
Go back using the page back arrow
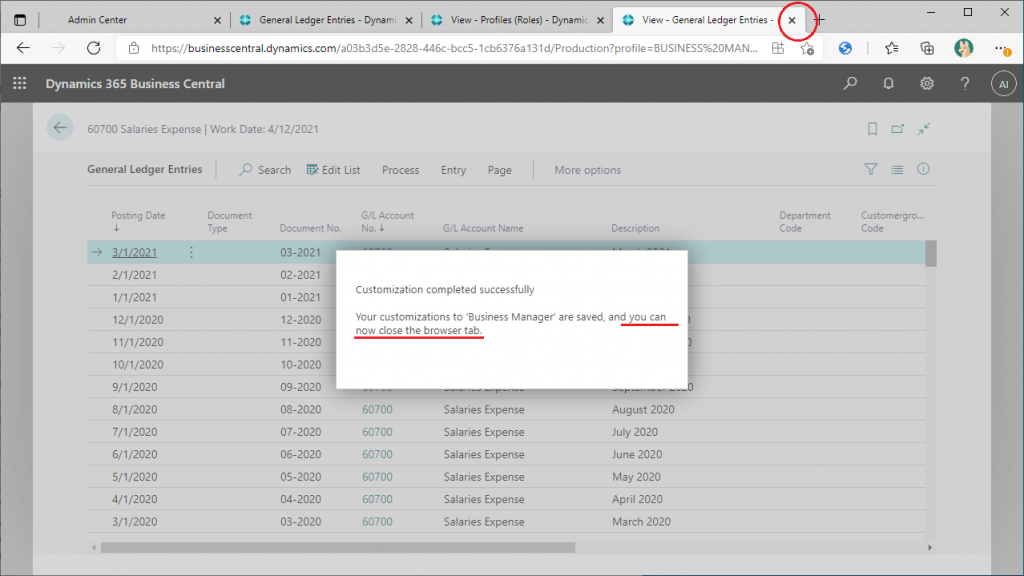pyautogui.click(x=60, y=128)
